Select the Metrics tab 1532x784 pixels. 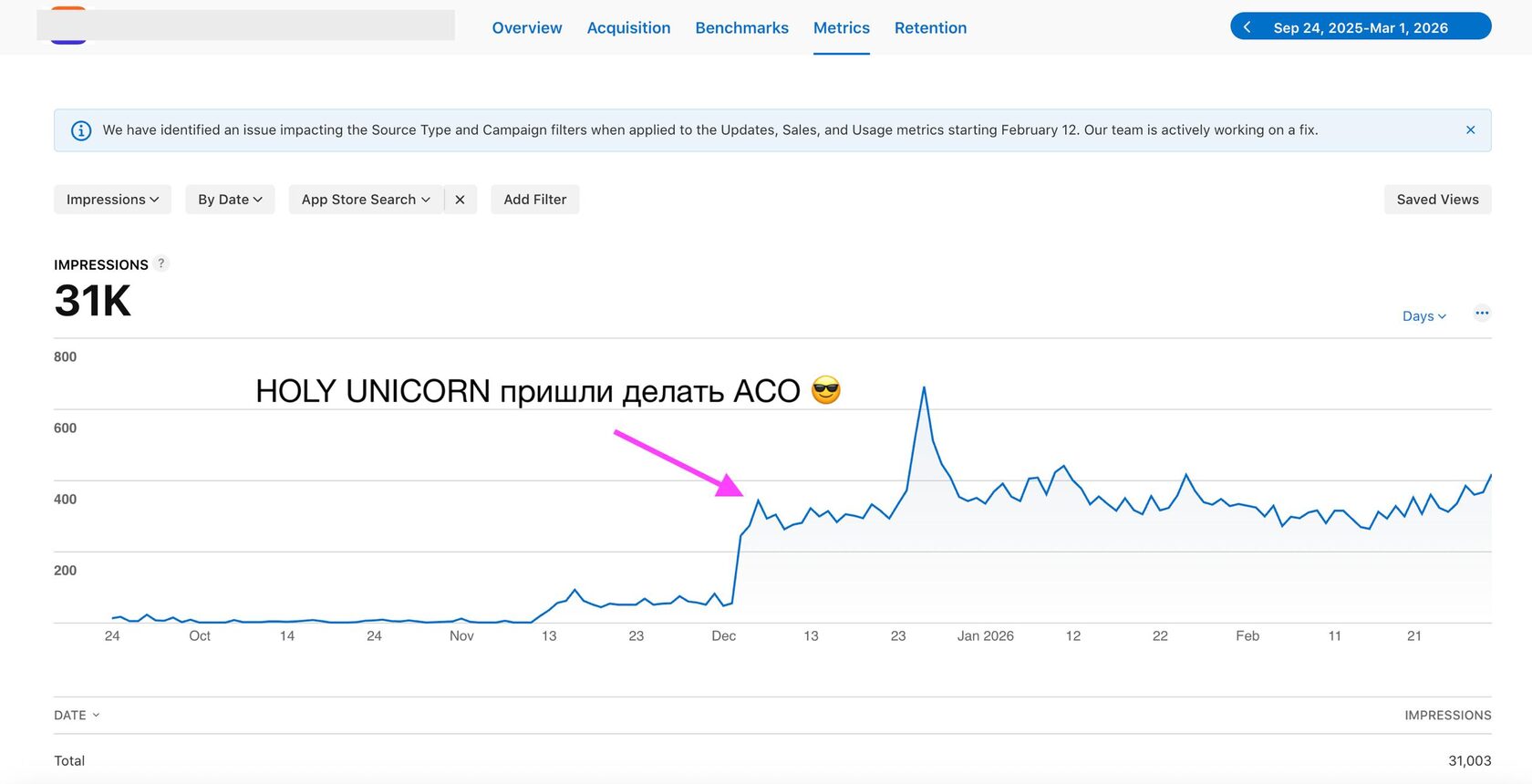[x=841, y=28]
